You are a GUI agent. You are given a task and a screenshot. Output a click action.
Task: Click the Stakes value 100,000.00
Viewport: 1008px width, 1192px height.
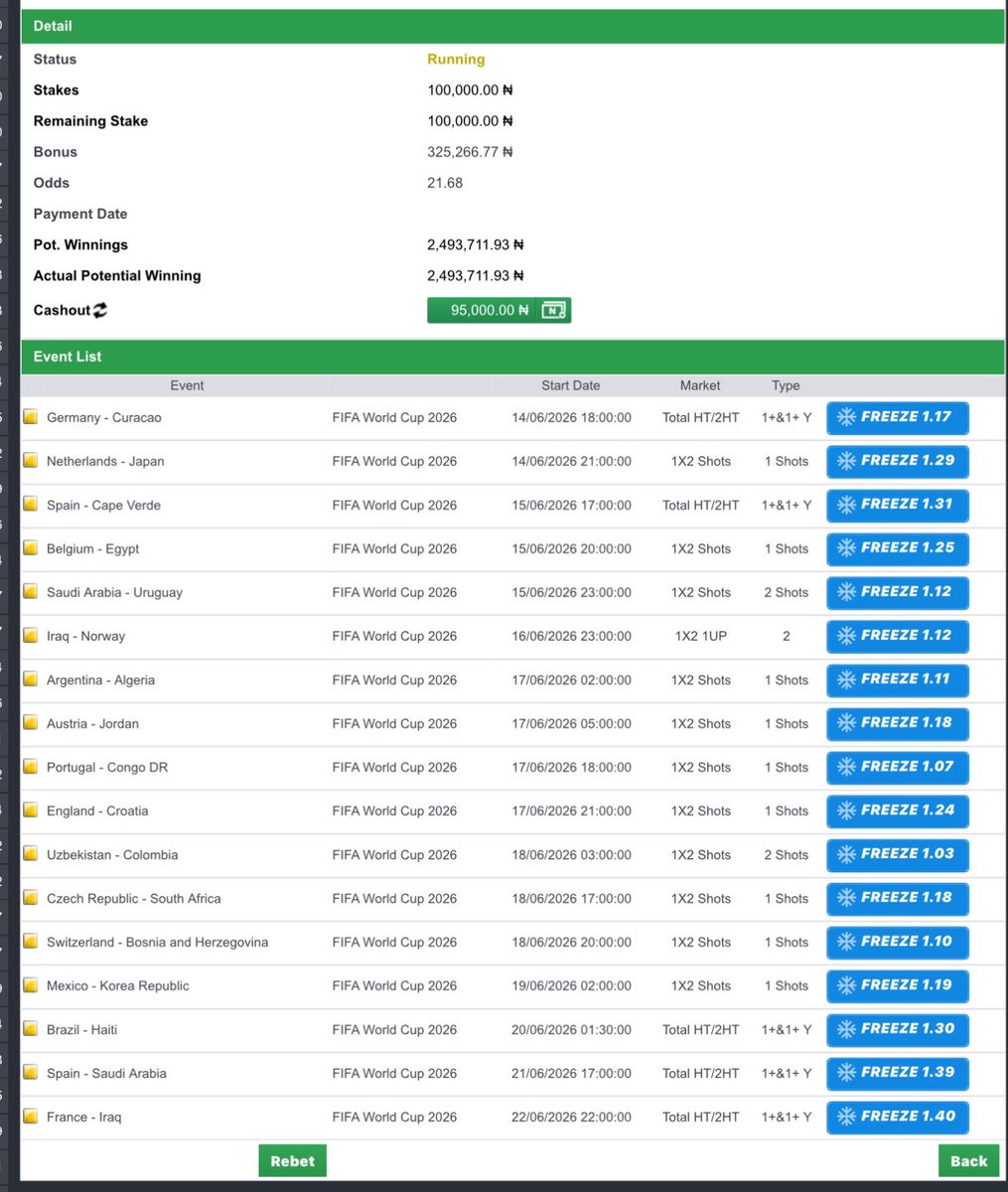point(470,90)
